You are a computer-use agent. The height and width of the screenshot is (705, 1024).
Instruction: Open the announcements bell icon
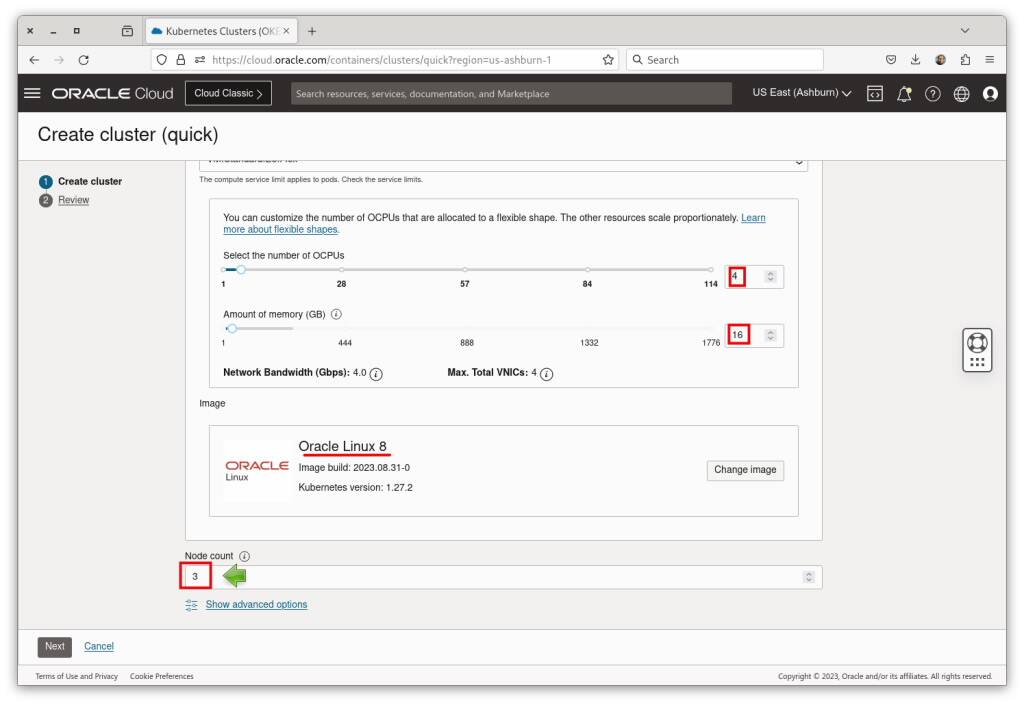tap(904, 94)
